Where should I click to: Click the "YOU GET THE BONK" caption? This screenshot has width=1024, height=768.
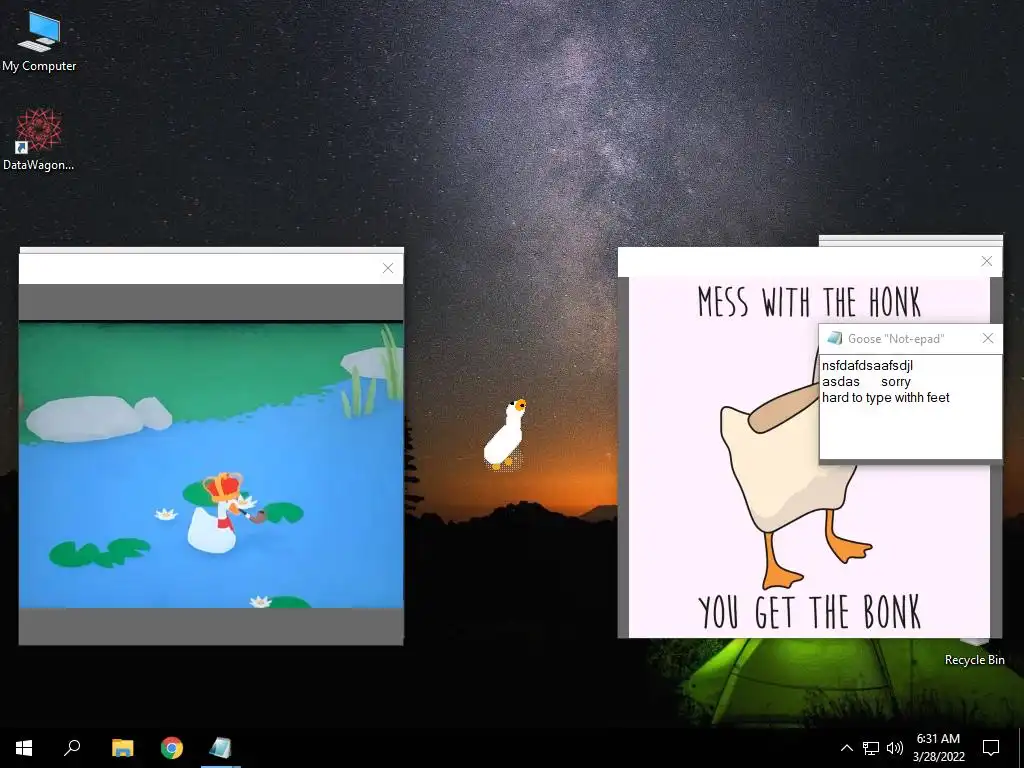click(809, 612)
